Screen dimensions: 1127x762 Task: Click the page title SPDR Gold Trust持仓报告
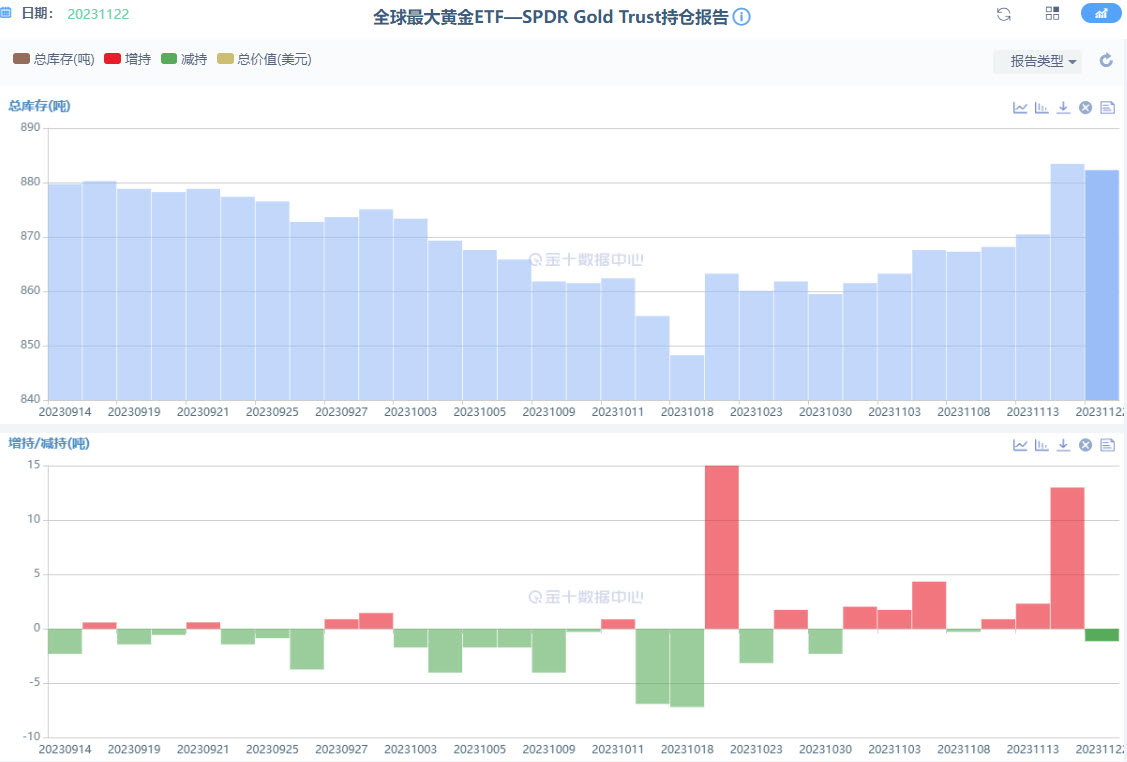pyautogui.click(x=551, y=17)
